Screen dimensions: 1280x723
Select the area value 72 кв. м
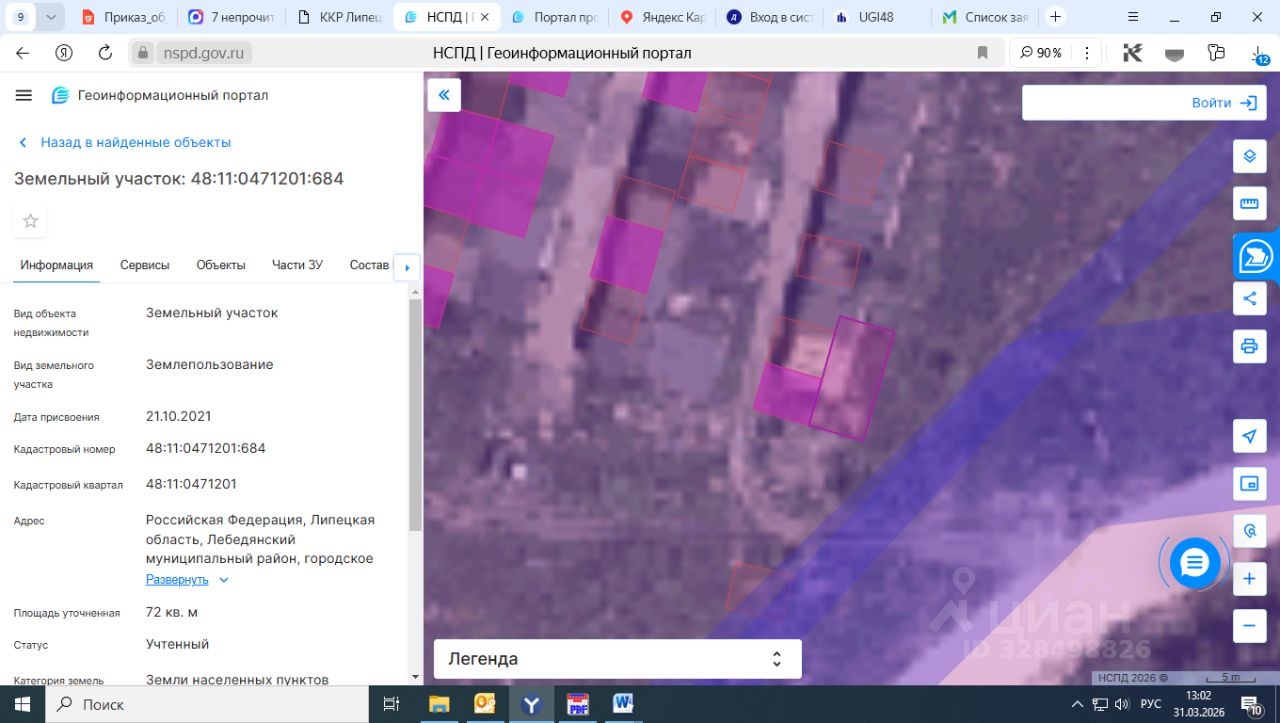[172, 612]
